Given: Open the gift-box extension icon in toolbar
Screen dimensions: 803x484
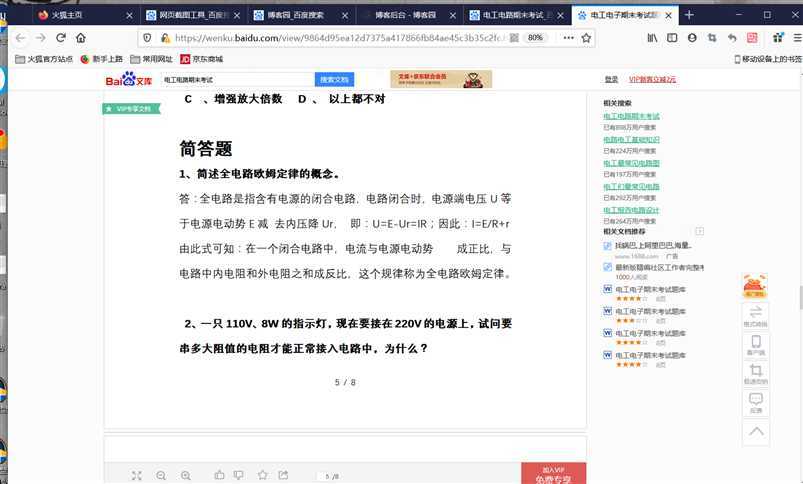Looking at the screenshot, I should pyautogui.click(x=778, y=37).
